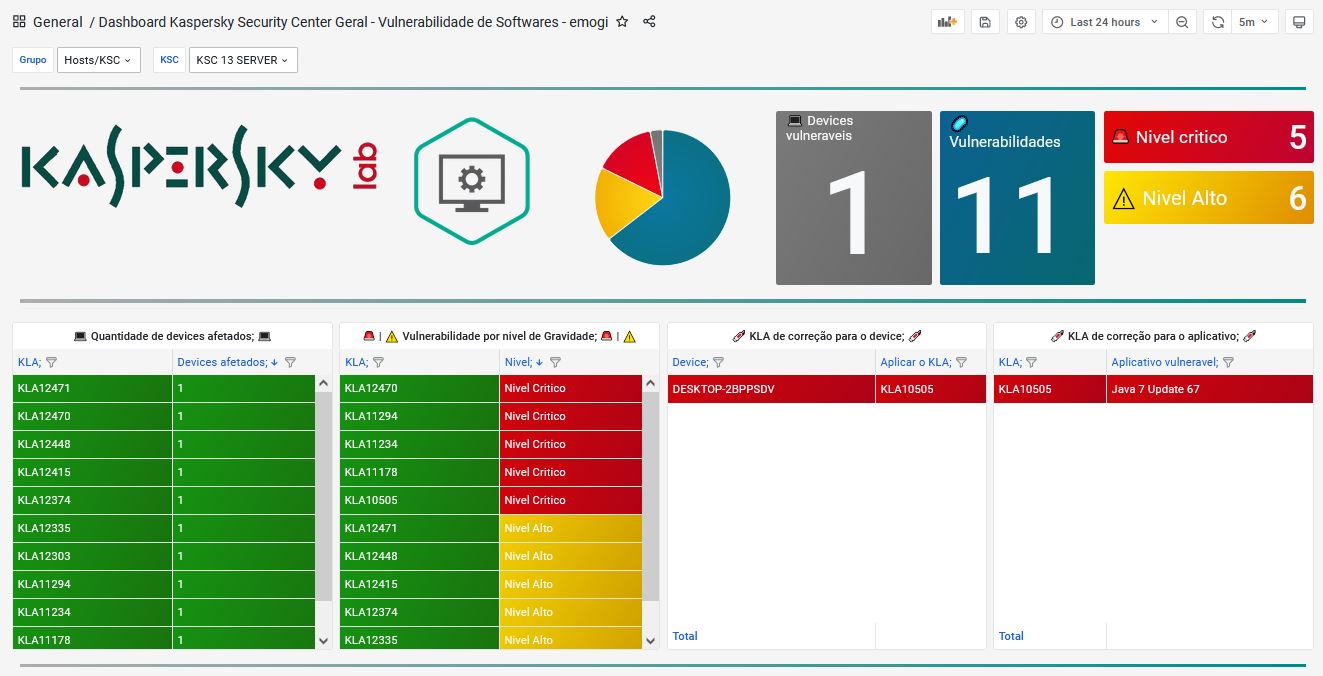Open the Last 24 hours time picker
Screen dimensions: 1323x676
[1104, 22]
